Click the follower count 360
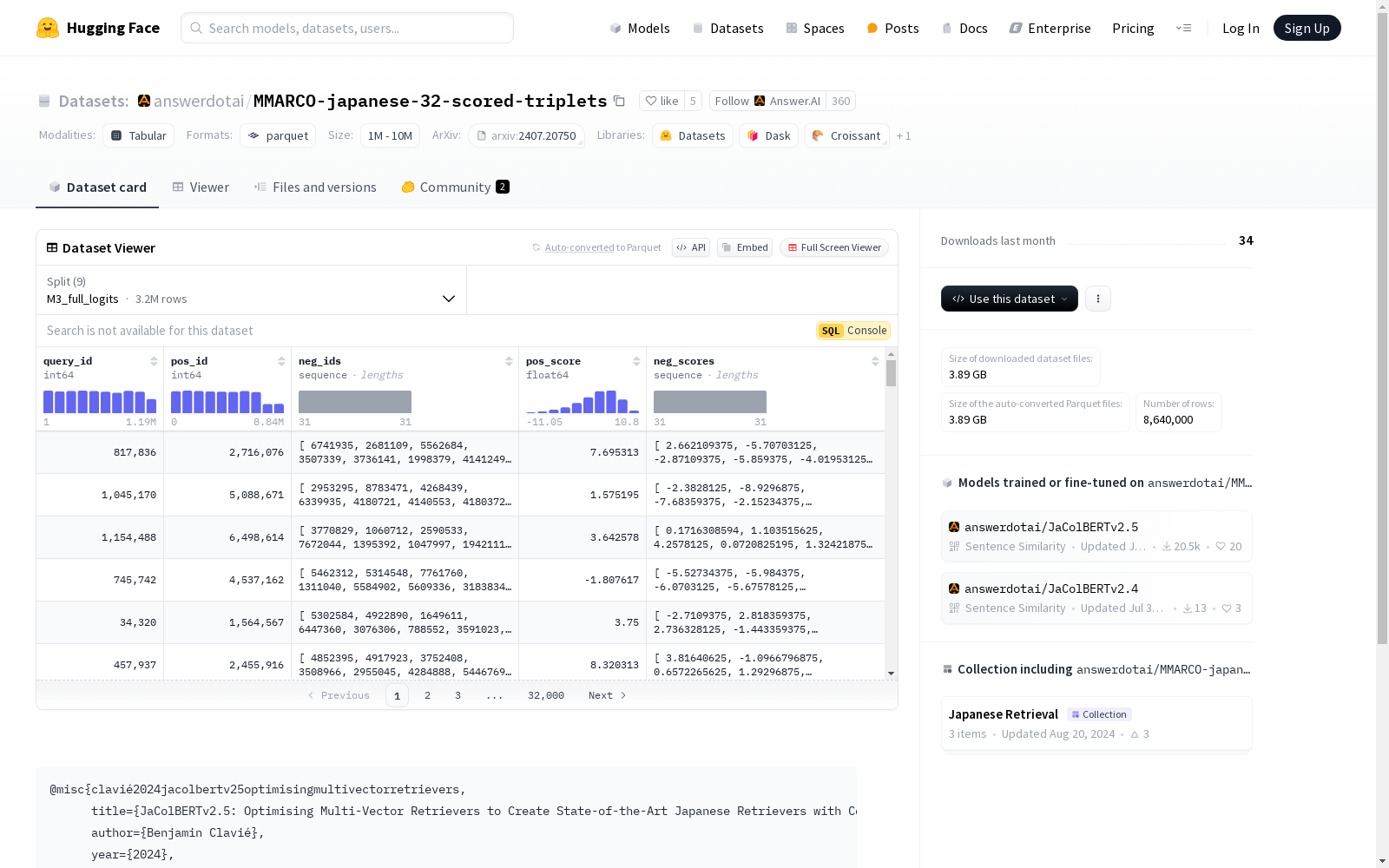The height and width of the screenshot is (868, 1389). pos(840,101)
